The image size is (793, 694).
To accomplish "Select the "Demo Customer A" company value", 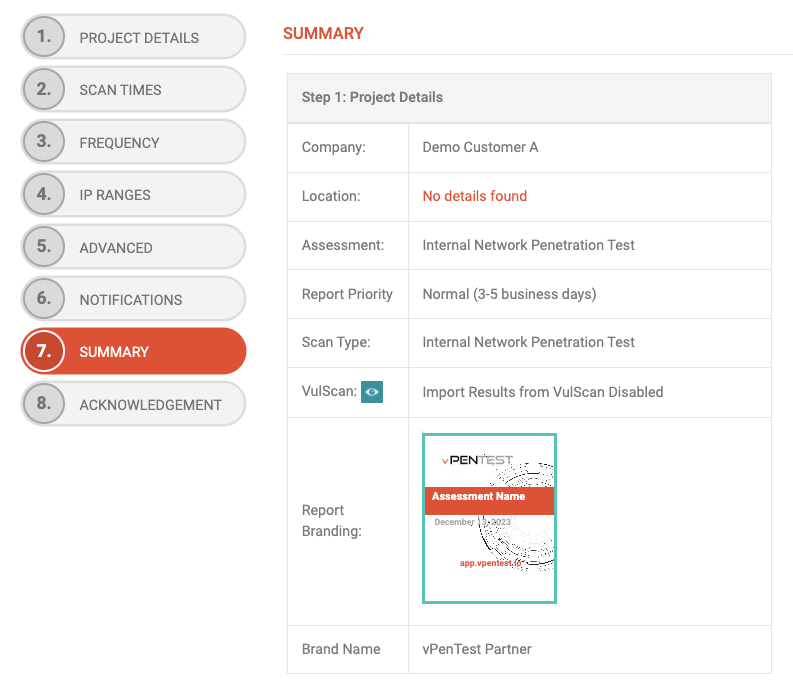I will (480, 147).
